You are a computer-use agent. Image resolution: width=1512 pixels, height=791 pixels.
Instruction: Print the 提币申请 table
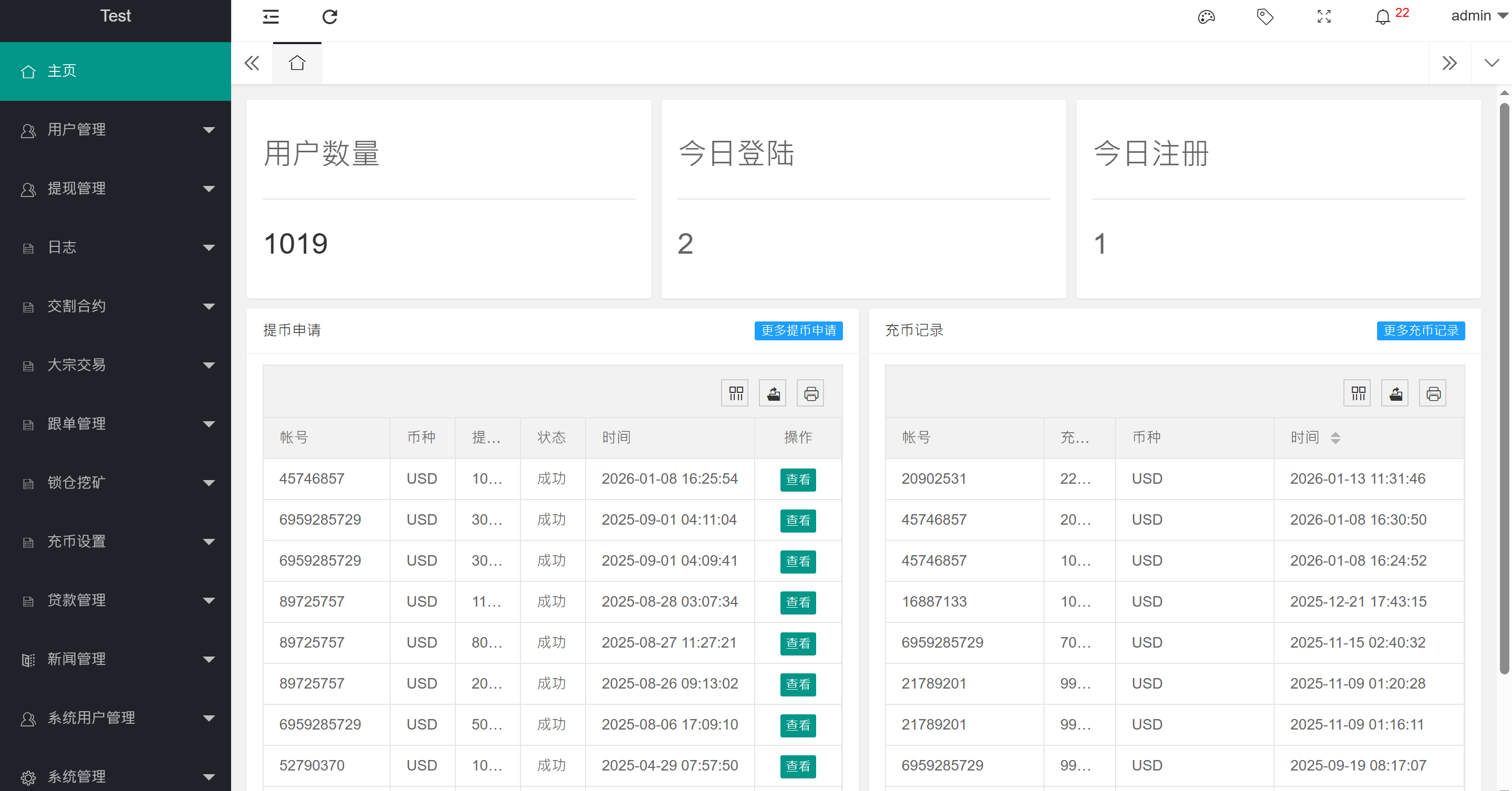[810, 393]
